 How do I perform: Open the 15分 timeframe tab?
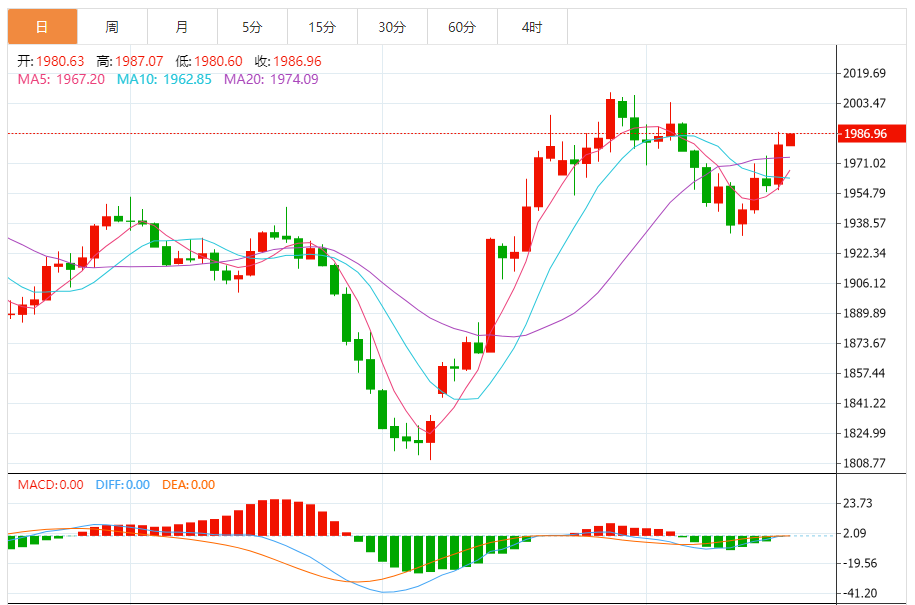[322, 27]
